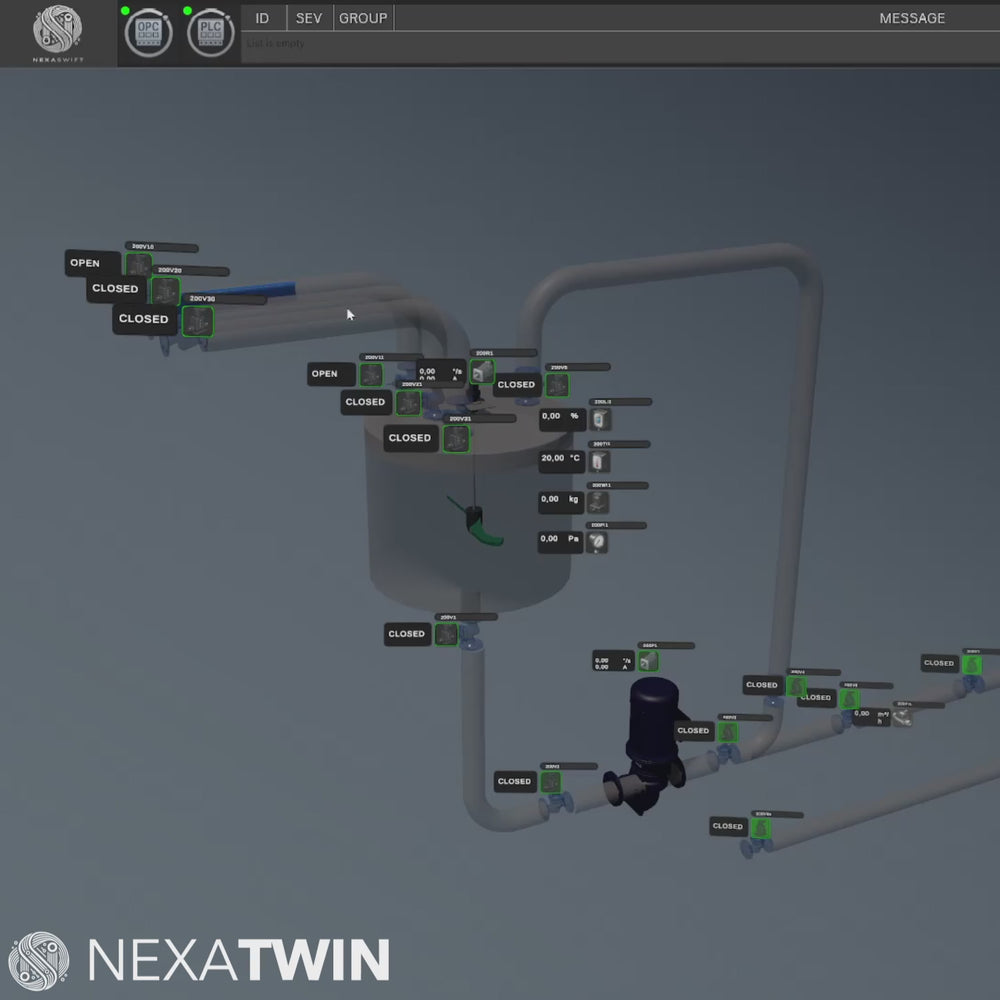1000x1000 pixels.
Task: Select the 200V30 valve icon
Action: click(198, 321)
